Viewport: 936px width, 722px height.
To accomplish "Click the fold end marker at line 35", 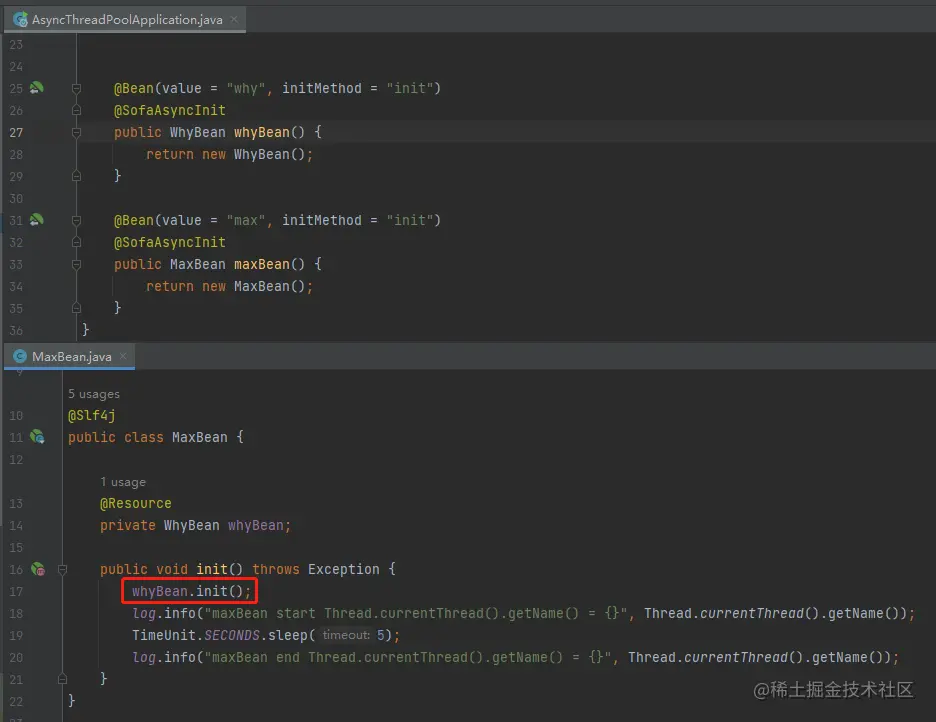I will [76, 308].
